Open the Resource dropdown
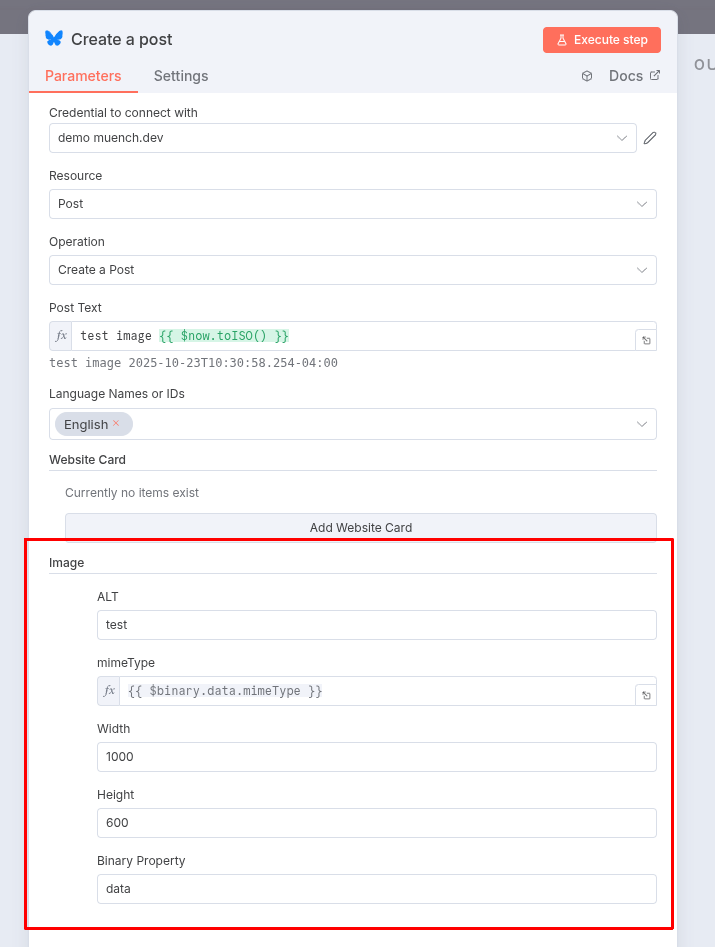 click(x=352, y=204)
